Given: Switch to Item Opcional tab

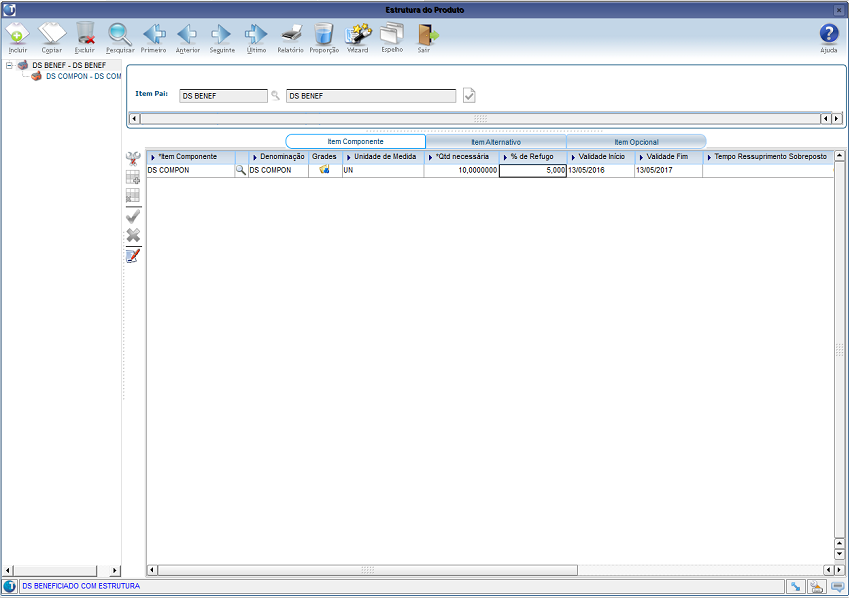Looking at the screenshot, I should (x=636, y=142).
